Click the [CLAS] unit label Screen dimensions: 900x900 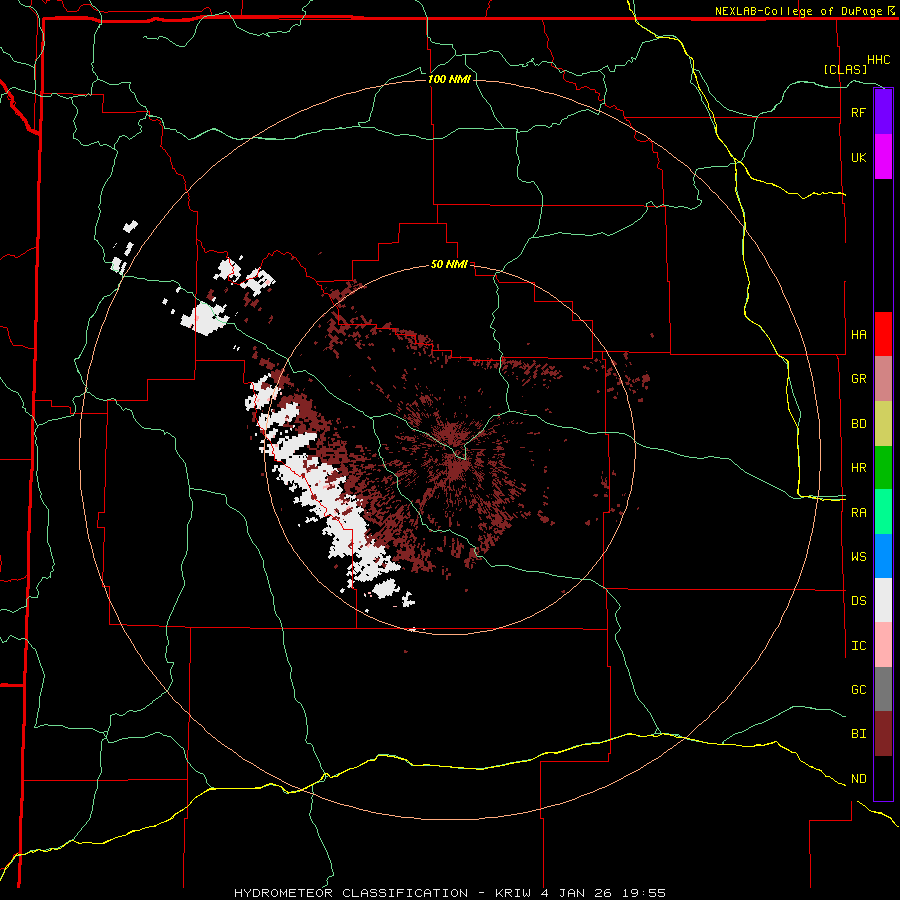pos(845,69)
